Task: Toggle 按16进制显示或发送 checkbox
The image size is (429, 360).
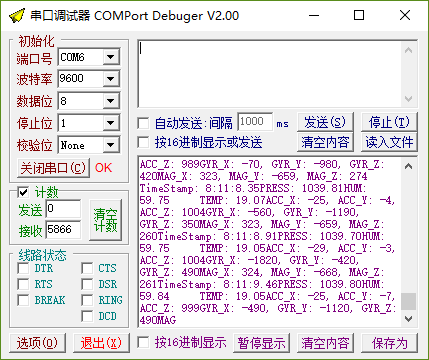Action: 143,143
